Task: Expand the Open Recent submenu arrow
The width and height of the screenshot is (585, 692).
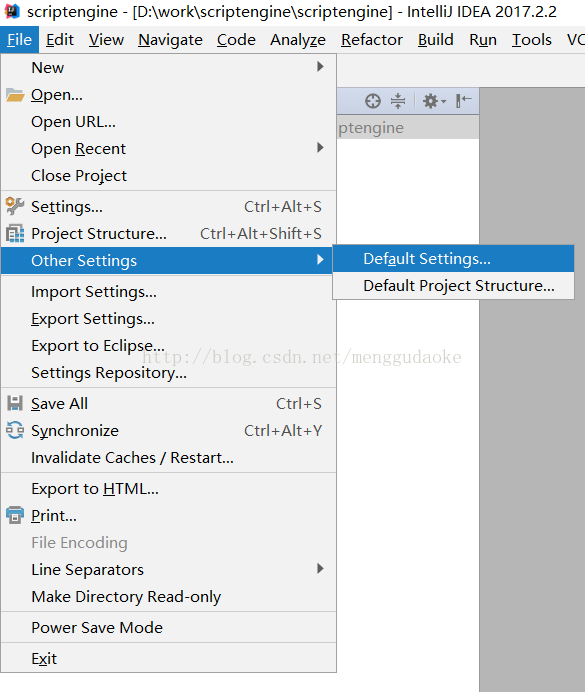Action: [320, 148]
